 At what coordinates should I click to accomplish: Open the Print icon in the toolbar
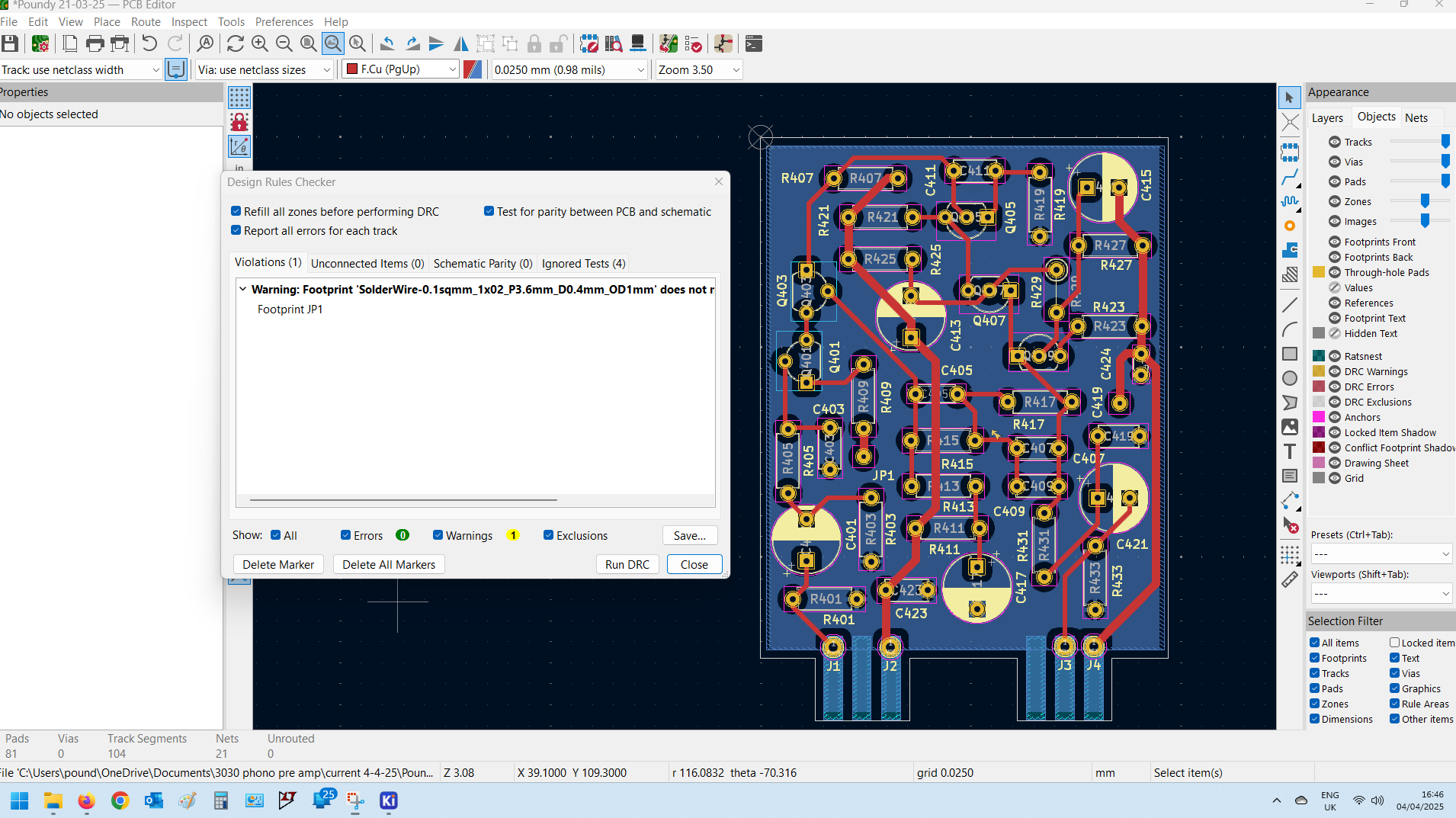(x=95, y=43)
